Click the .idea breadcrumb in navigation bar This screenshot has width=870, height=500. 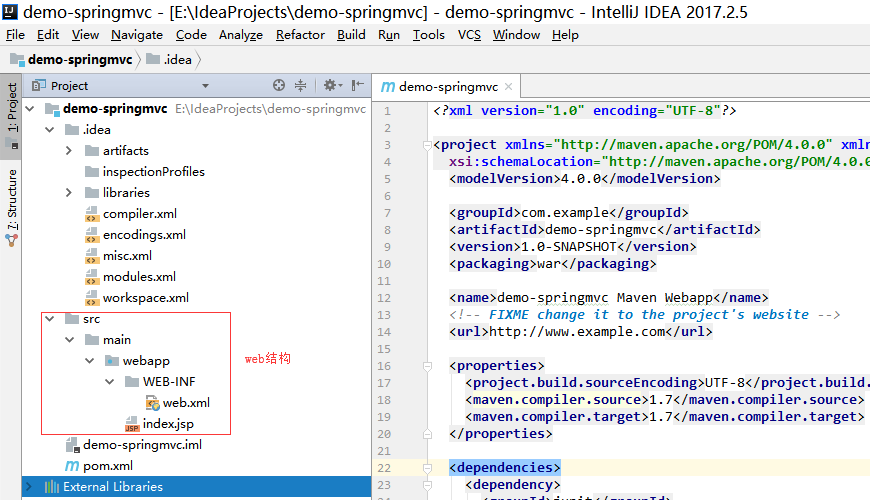(169, 59)
